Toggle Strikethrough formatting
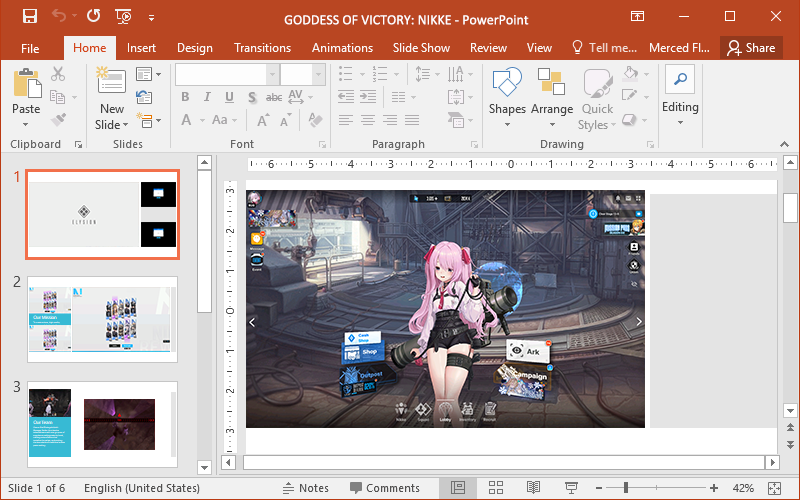Viewport: 800px width, 500px height. click(x=274, y=97)
